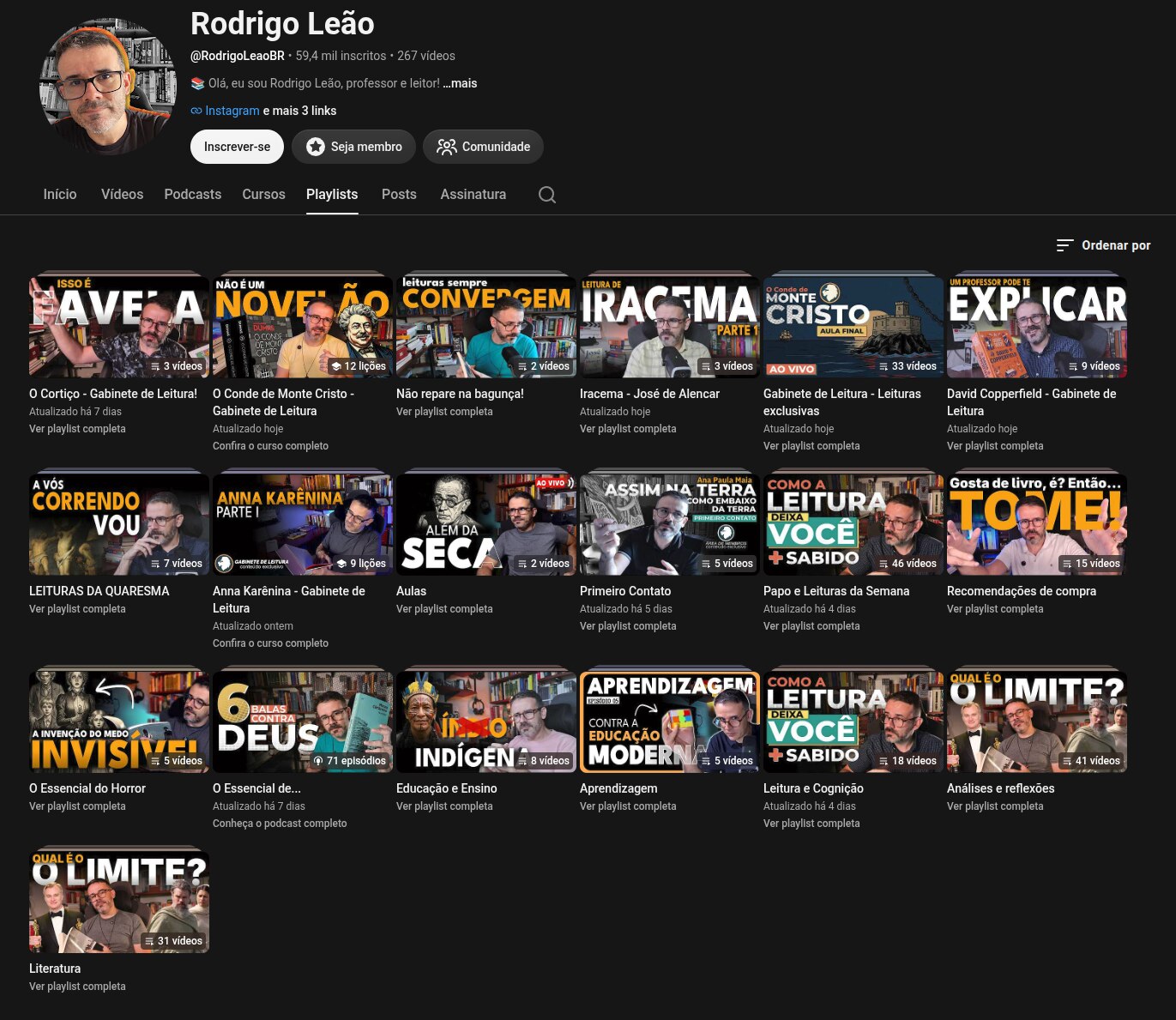Image resolution: width=1176 pixels, height=1020 pixels.
Task: Go to the Podcasts tab
Action: pyautogui.click(x=193, y=195)
